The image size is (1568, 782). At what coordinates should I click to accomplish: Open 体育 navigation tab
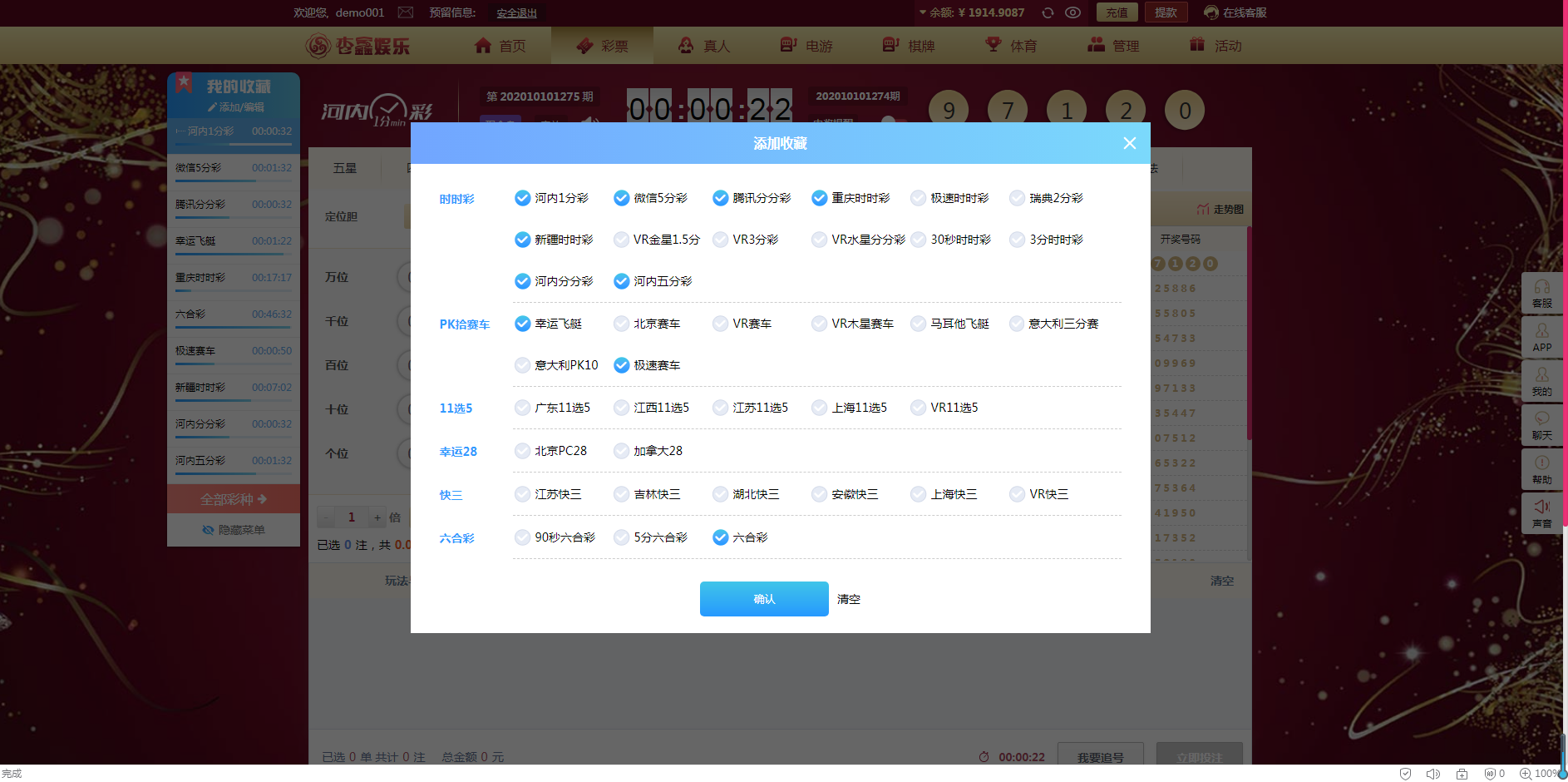click(1011, 46)
